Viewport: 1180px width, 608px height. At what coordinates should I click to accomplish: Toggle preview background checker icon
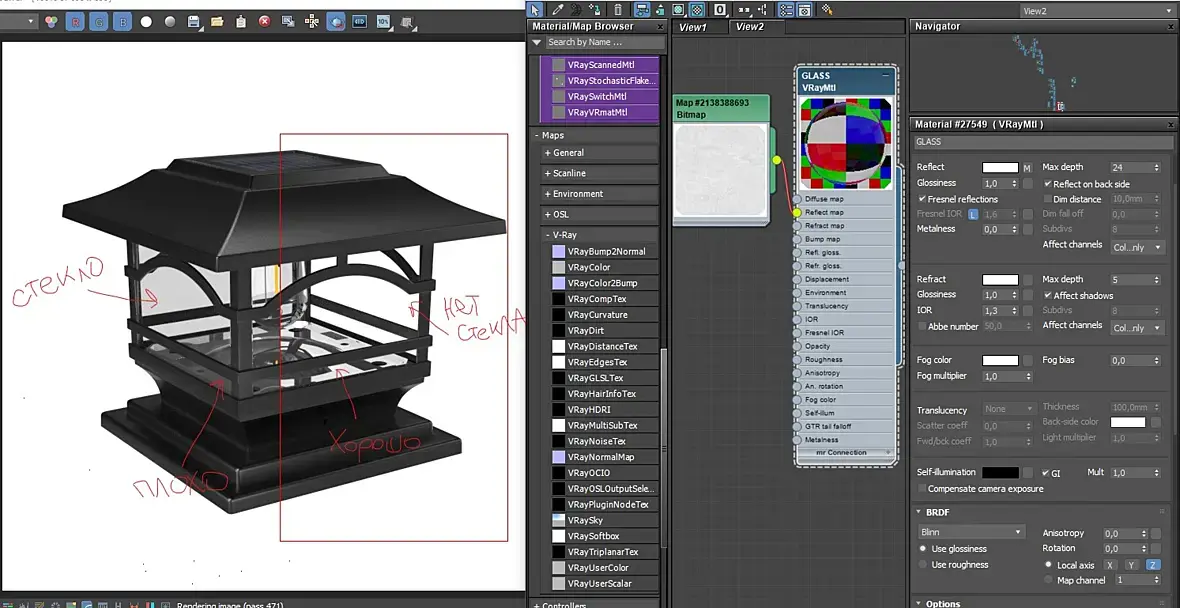[698, 9]
